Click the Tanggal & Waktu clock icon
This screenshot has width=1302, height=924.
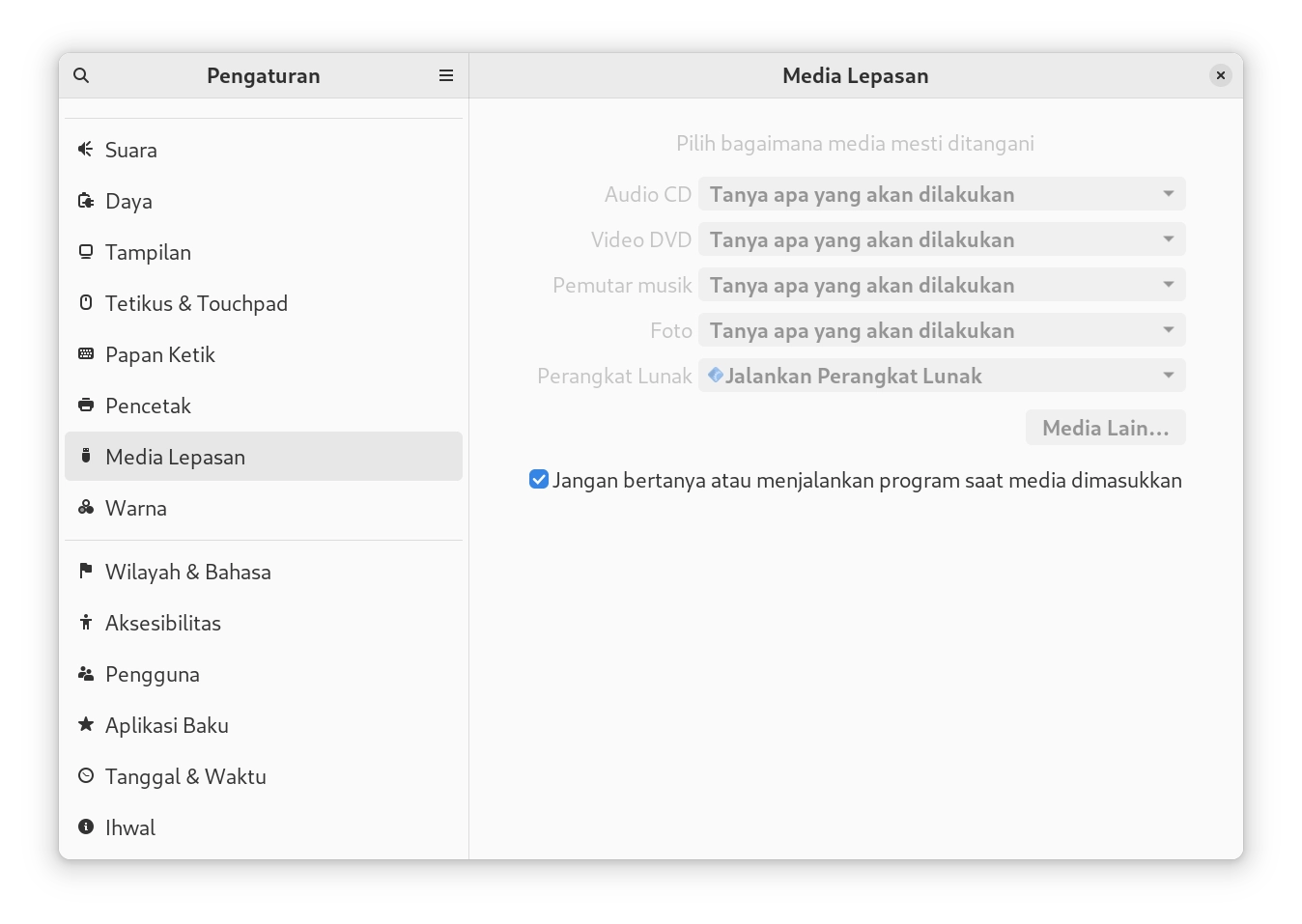(86, 776)
